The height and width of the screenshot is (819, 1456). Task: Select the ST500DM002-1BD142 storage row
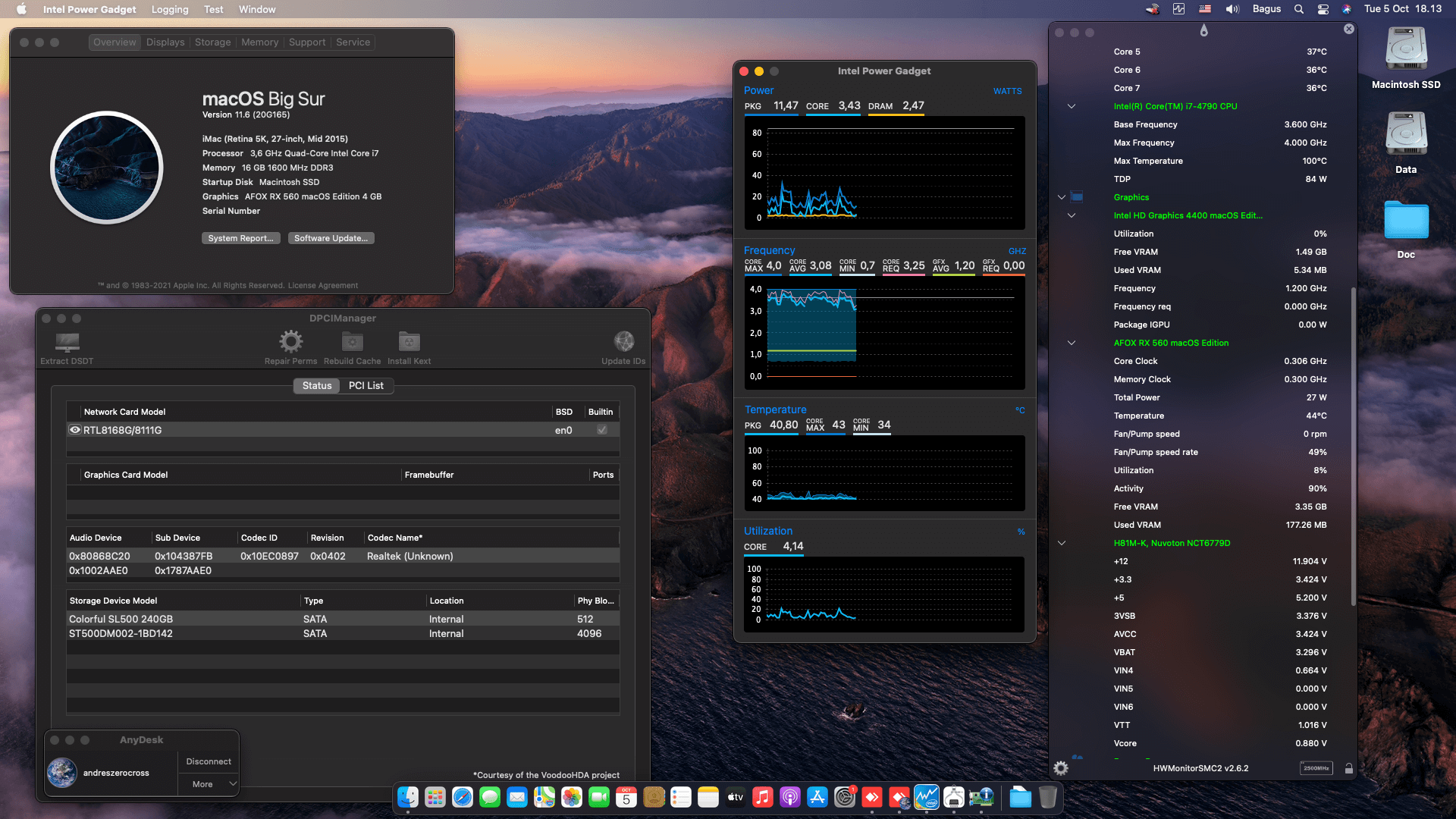tap(343, 633)
